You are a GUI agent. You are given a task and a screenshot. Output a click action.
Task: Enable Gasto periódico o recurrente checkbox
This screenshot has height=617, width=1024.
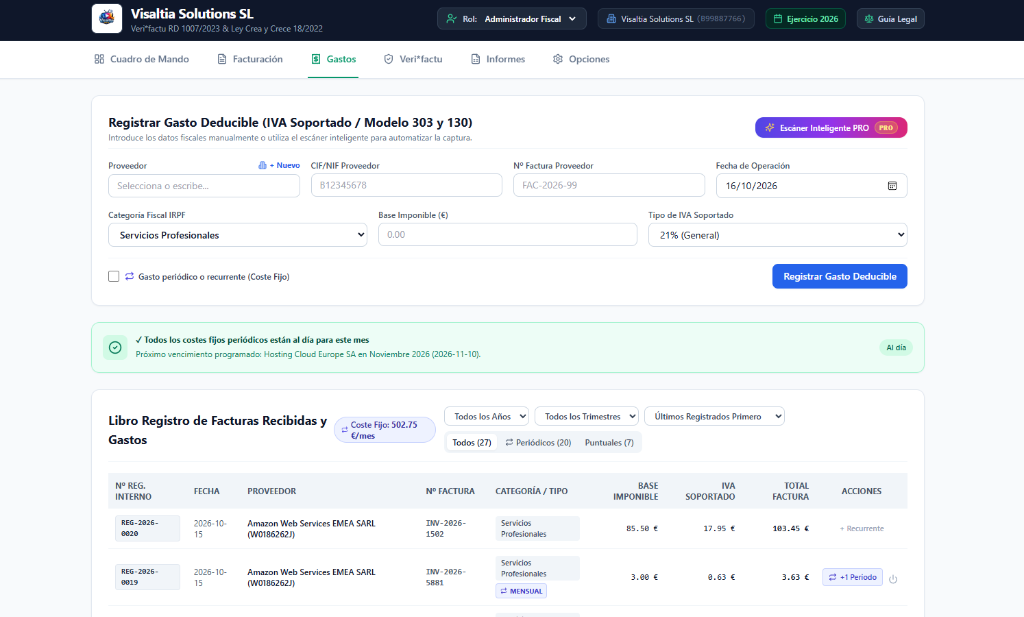pos(114,276)
